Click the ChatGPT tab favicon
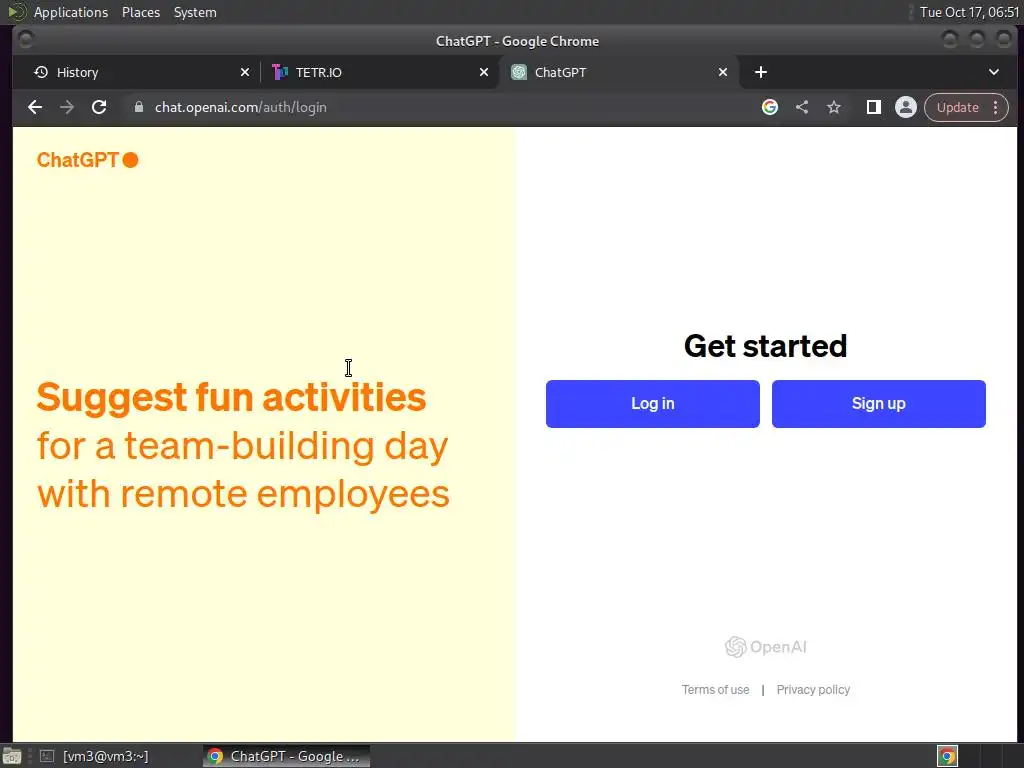The height and width of the screenshot is (768, 1024). [519, 72]
